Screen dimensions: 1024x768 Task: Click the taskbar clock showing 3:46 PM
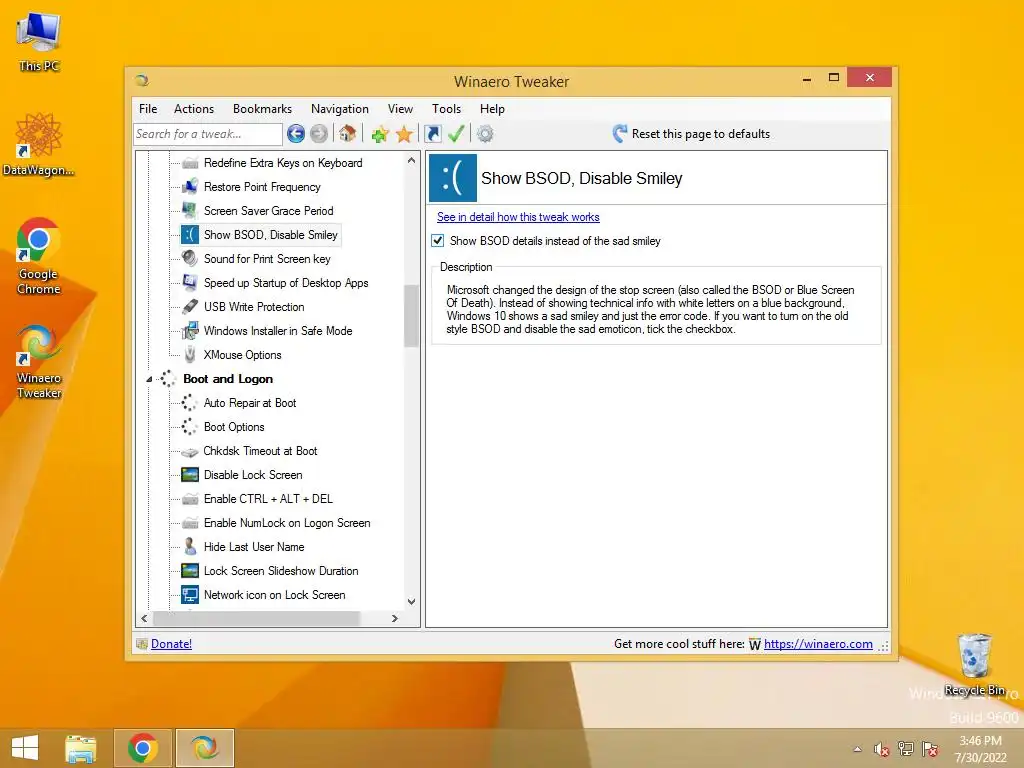tap(980, 749)
